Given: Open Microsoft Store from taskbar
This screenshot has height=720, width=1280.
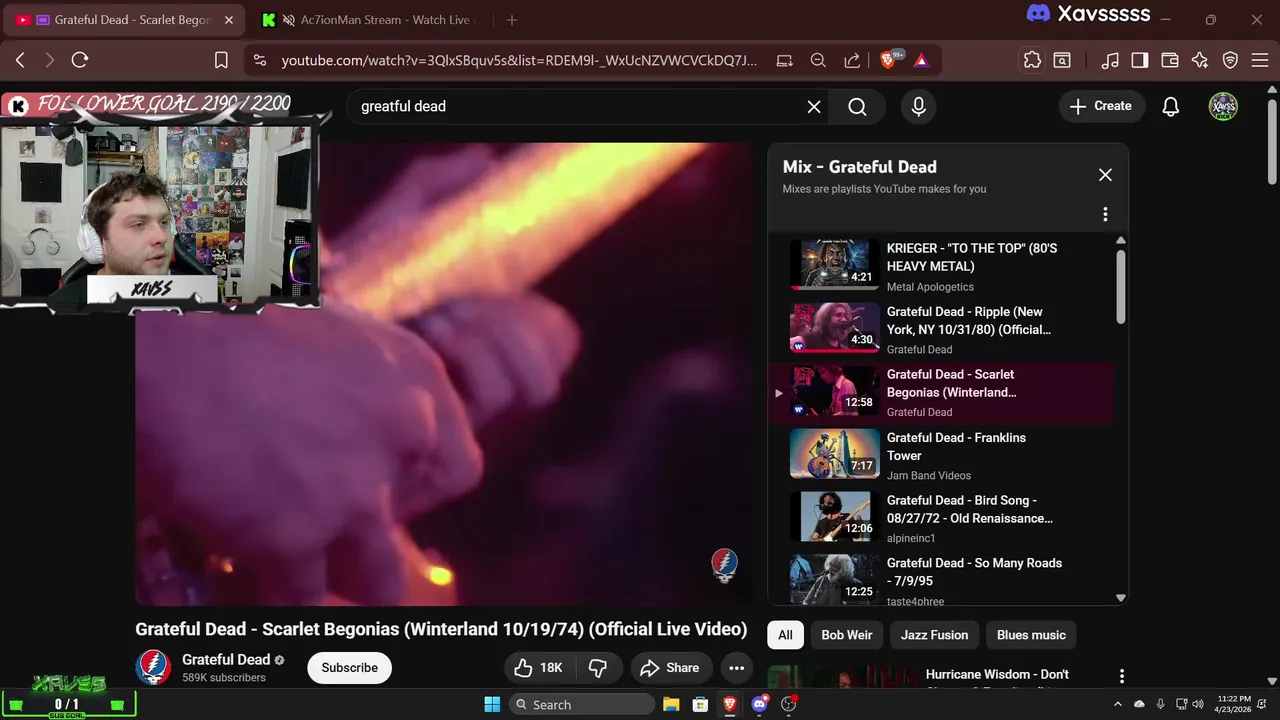Looking at the screenshot, I should click(x=701, y=704).
